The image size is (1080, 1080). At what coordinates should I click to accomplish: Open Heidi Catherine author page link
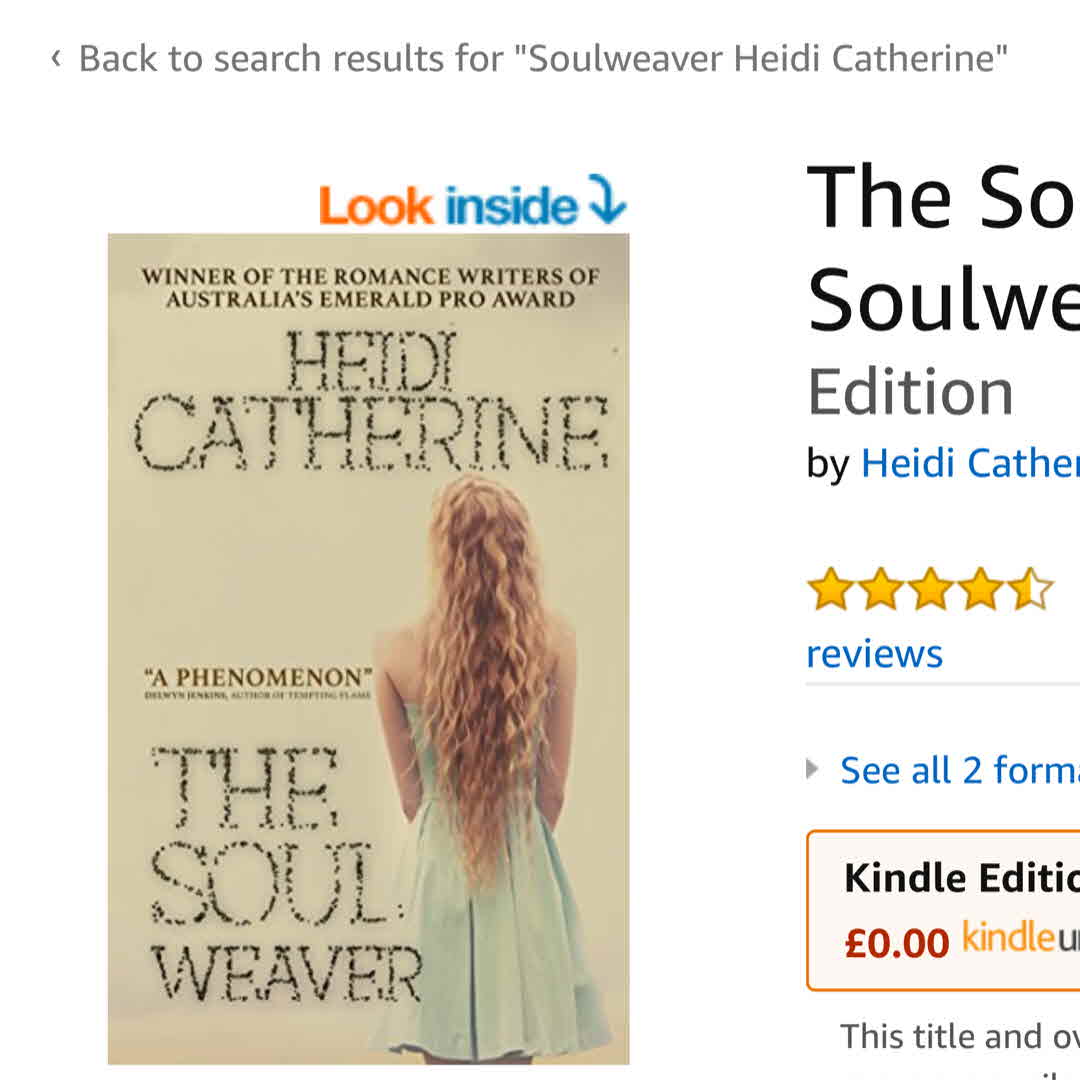pos(968,463)
